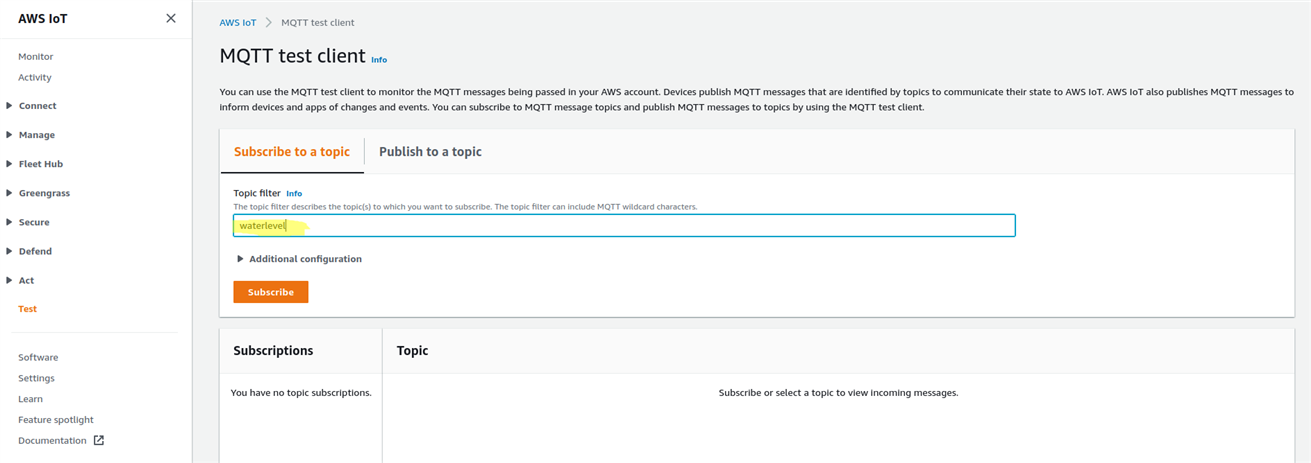Go to AWS IoT breadcrumb link

pyautogui.click(x=238, y=23)
